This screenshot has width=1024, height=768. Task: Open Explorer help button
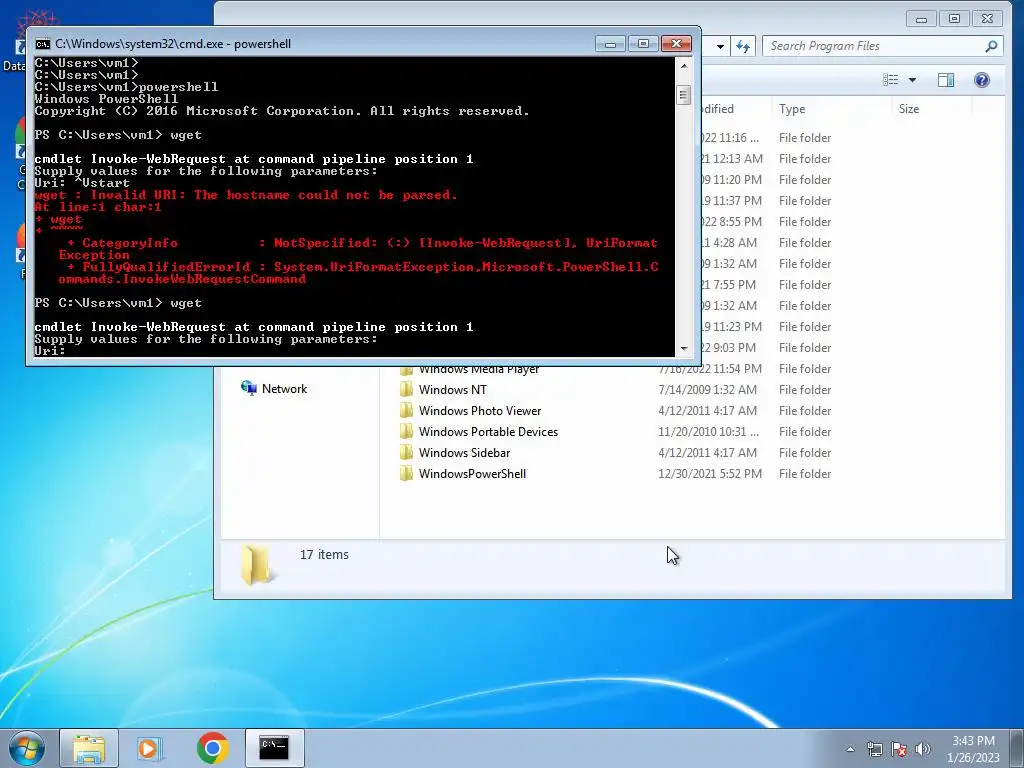pyautogui.click(x=982, y=80)
